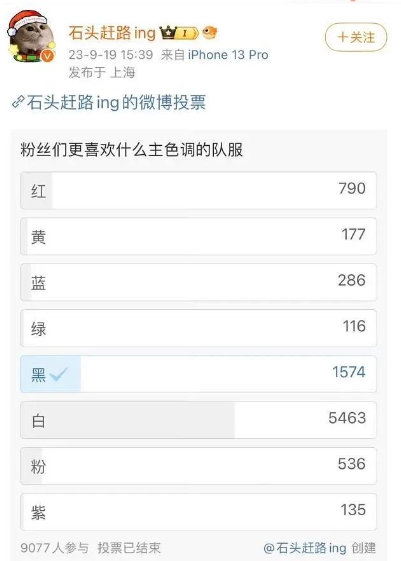Screen dimensions: 401x561
Task: Select the 红 poll option
Action: [198, 190]
